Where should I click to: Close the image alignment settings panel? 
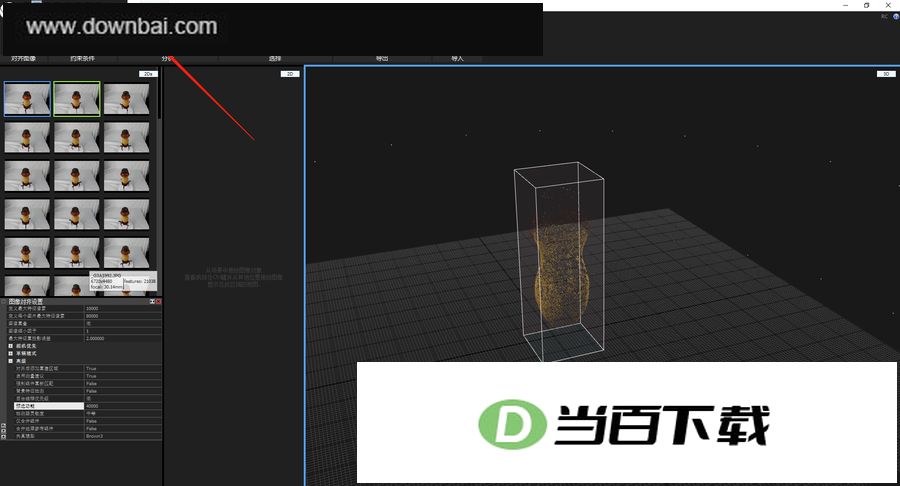tap(158, 301)
